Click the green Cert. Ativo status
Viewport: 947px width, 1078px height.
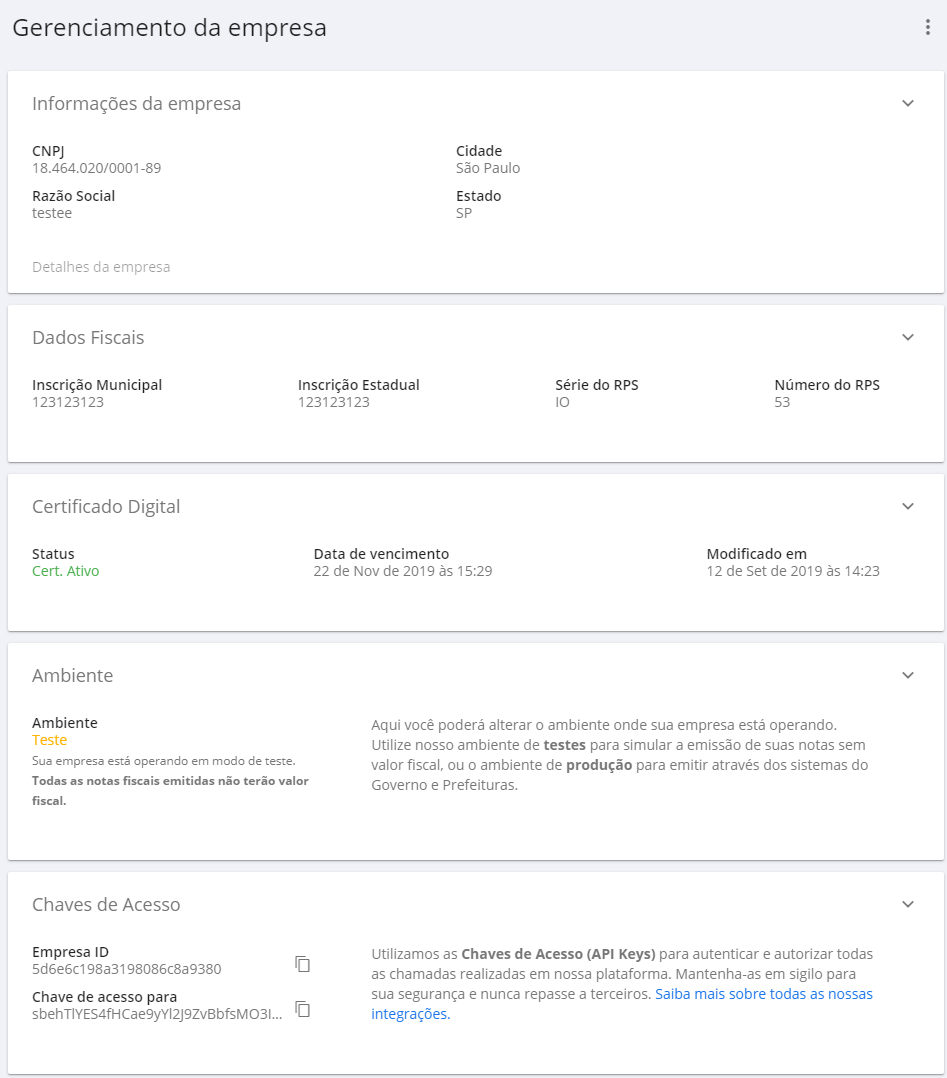coord(66,572)
